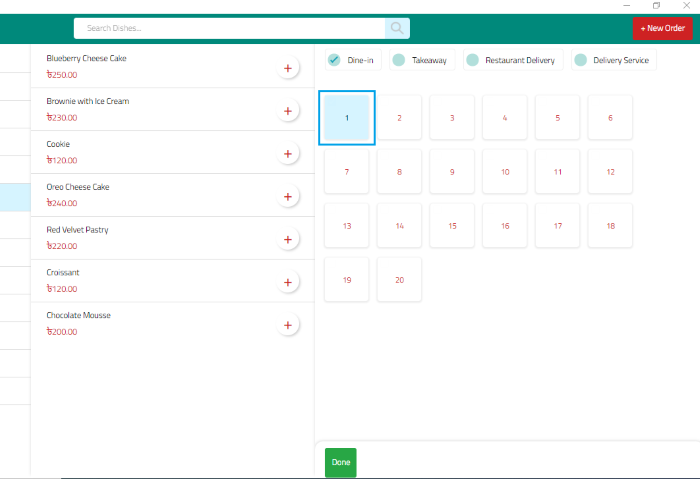700x479 pixels.
Task: Add Croissant via plus icon
Action: click(288, 283)
